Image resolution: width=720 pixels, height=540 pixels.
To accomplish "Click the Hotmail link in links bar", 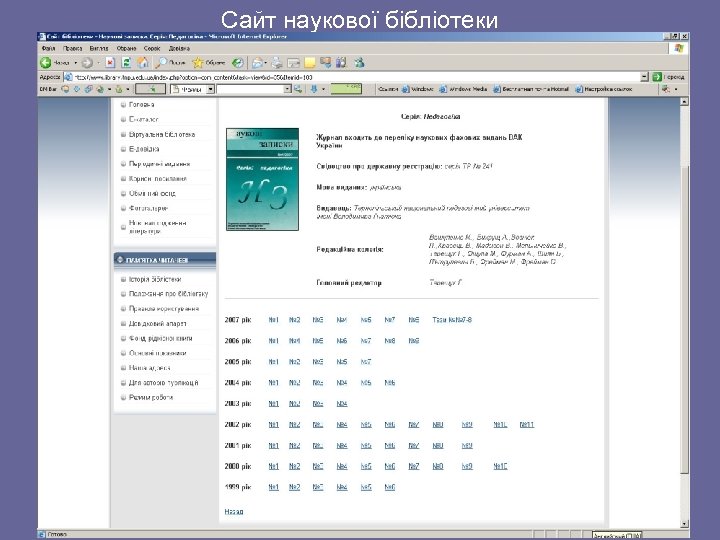I will 531,89.
